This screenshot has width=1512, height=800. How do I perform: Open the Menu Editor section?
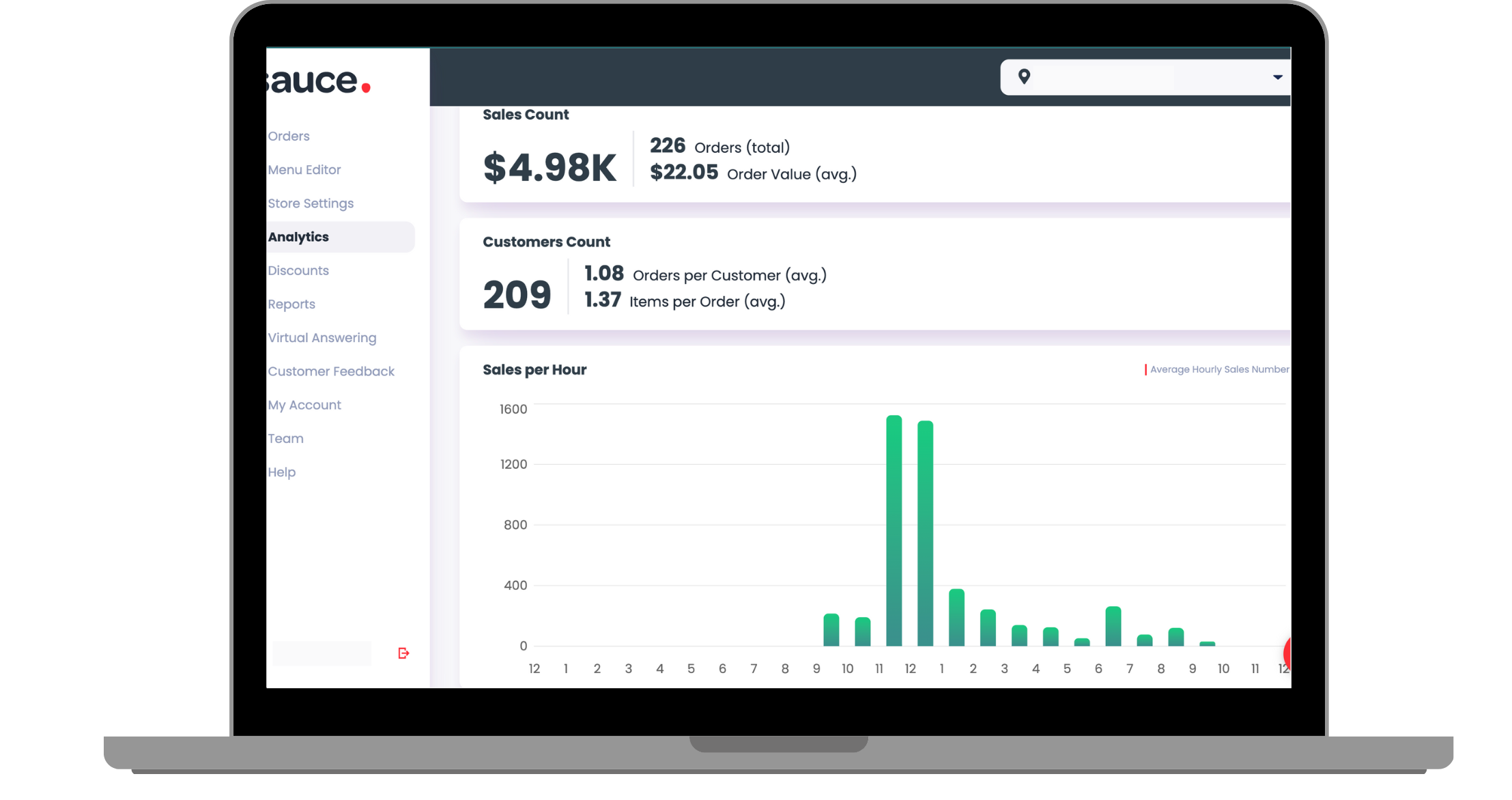(x=304, y=169)
